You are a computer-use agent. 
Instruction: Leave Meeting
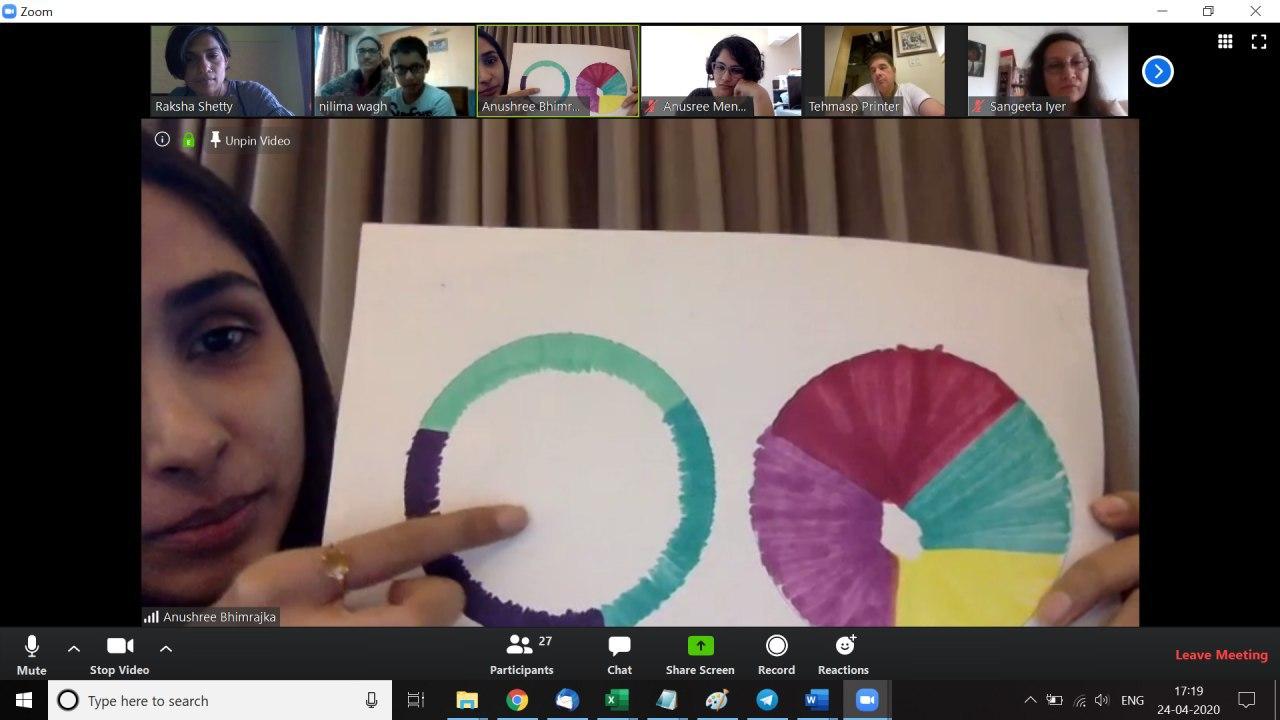click(1221, 655)
